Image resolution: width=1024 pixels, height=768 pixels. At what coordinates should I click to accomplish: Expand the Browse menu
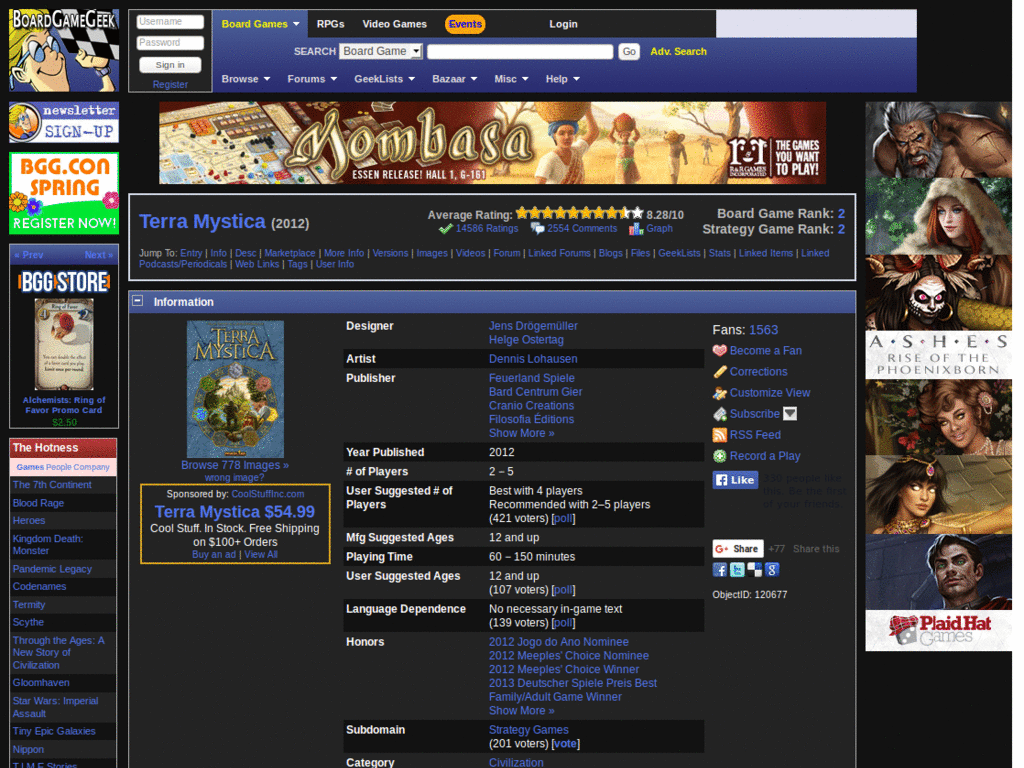pos(246,79)
